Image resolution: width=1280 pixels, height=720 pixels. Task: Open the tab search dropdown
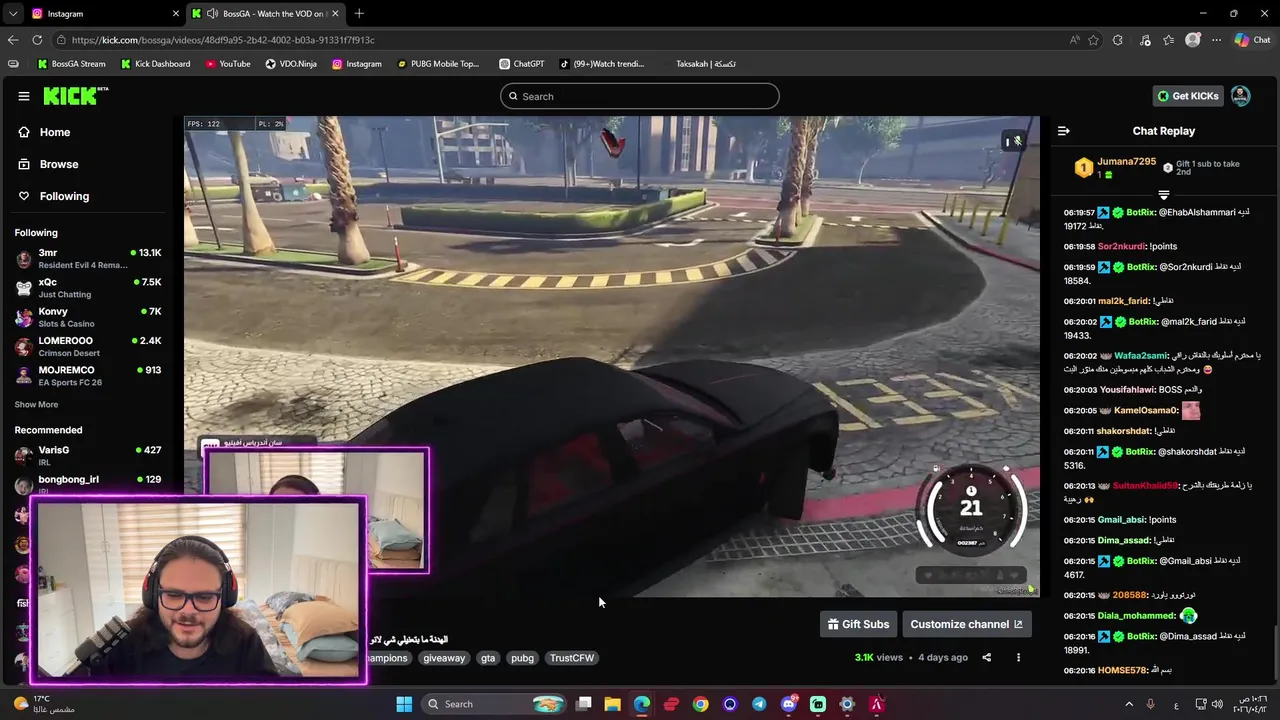click(12, 13)
